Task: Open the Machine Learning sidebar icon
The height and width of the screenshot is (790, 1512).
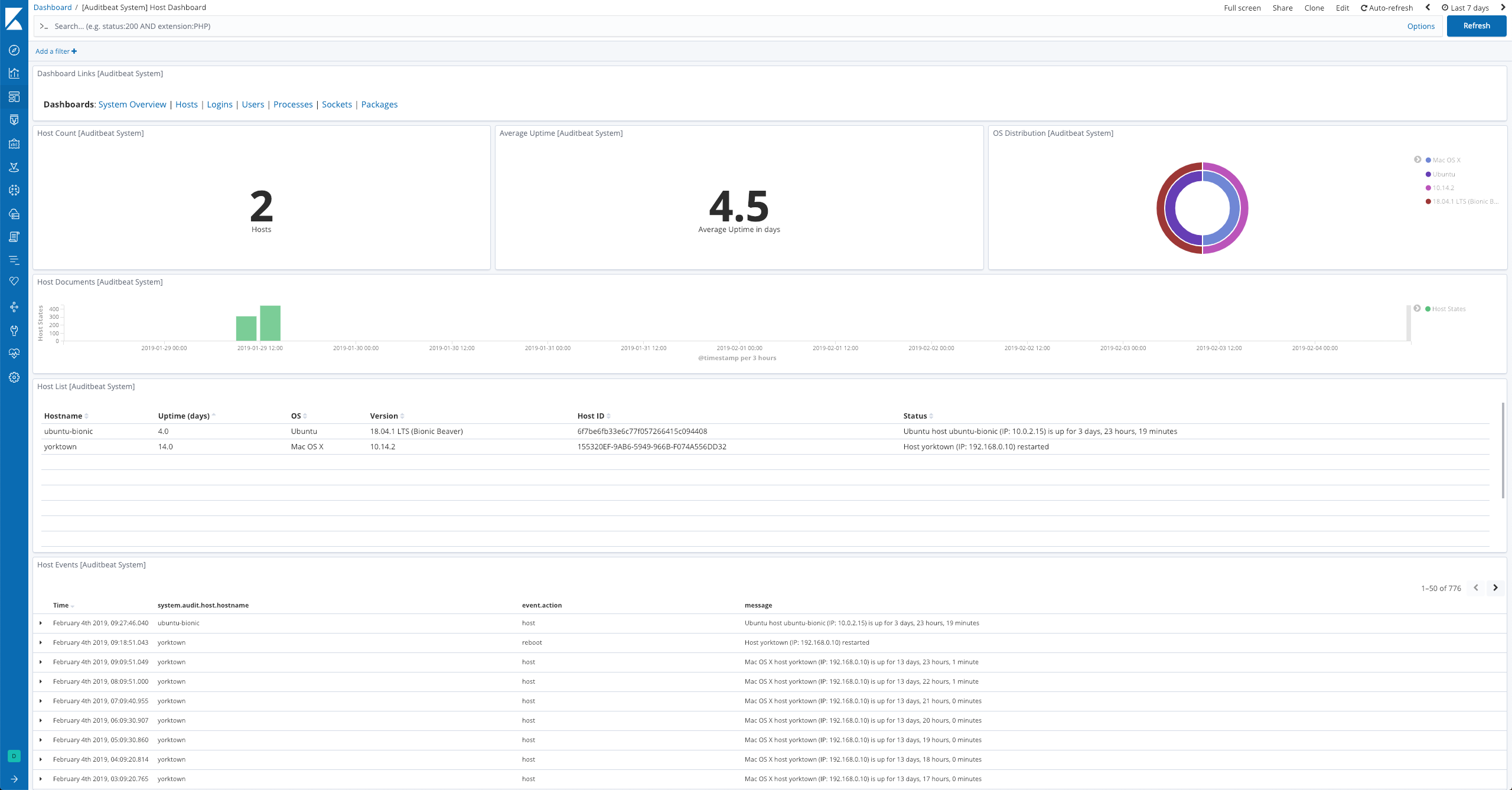Action: pos(14,190)
